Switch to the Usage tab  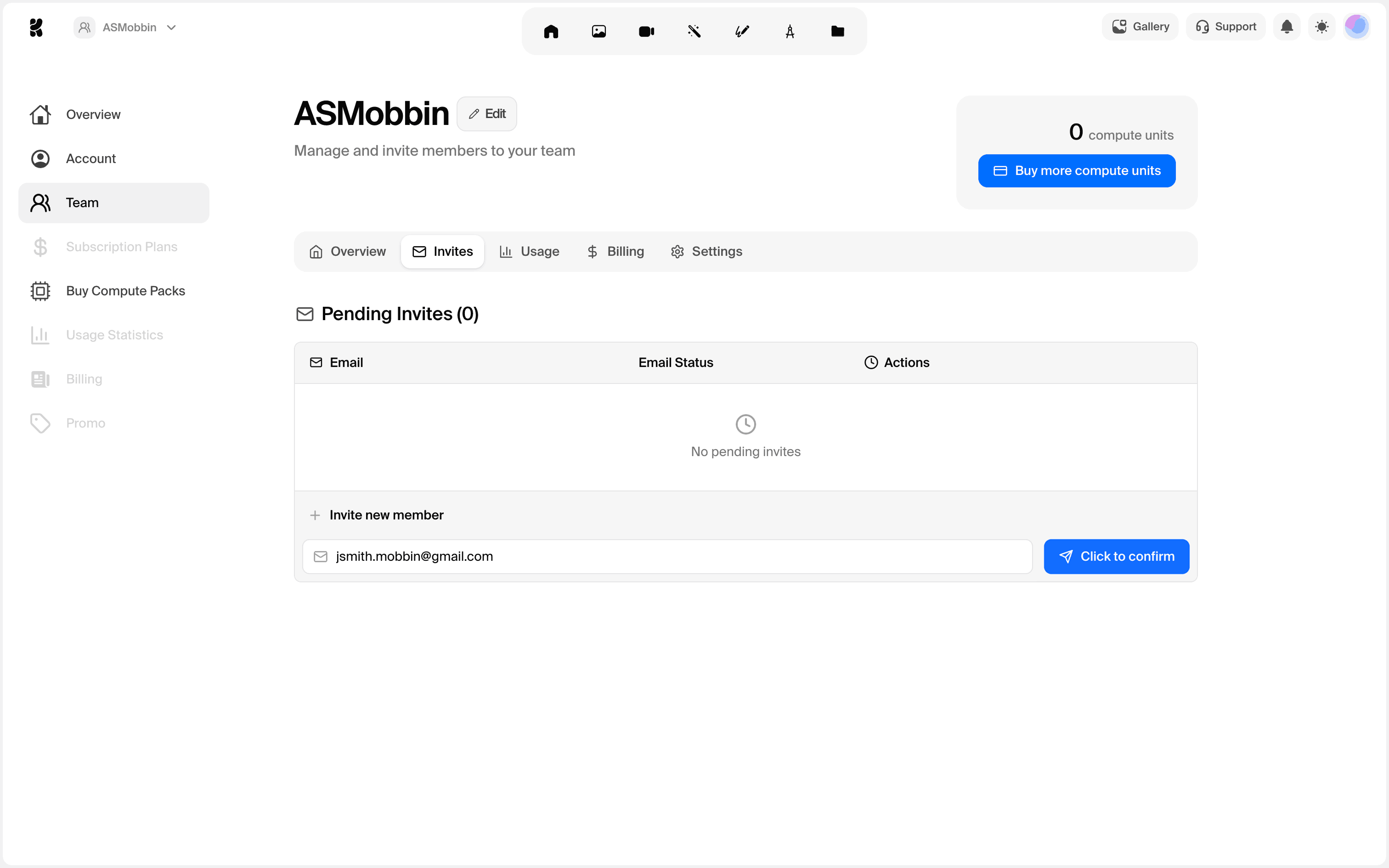click(x=529, y=252)
